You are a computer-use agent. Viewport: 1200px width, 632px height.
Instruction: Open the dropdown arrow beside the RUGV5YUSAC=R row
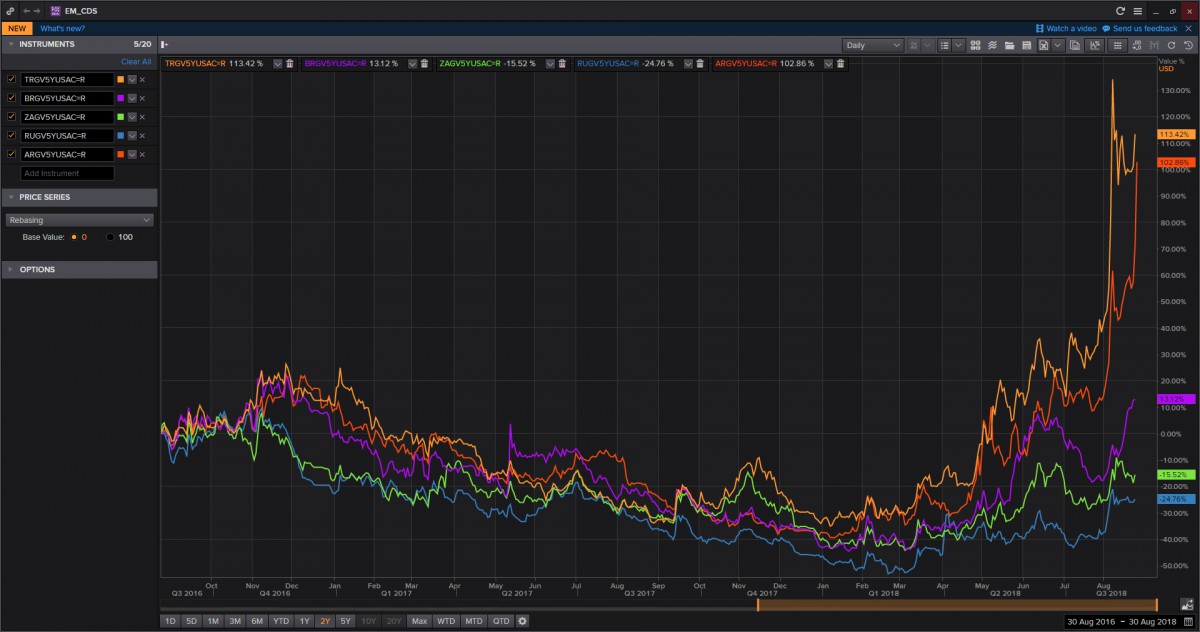[x=132, y=136]
